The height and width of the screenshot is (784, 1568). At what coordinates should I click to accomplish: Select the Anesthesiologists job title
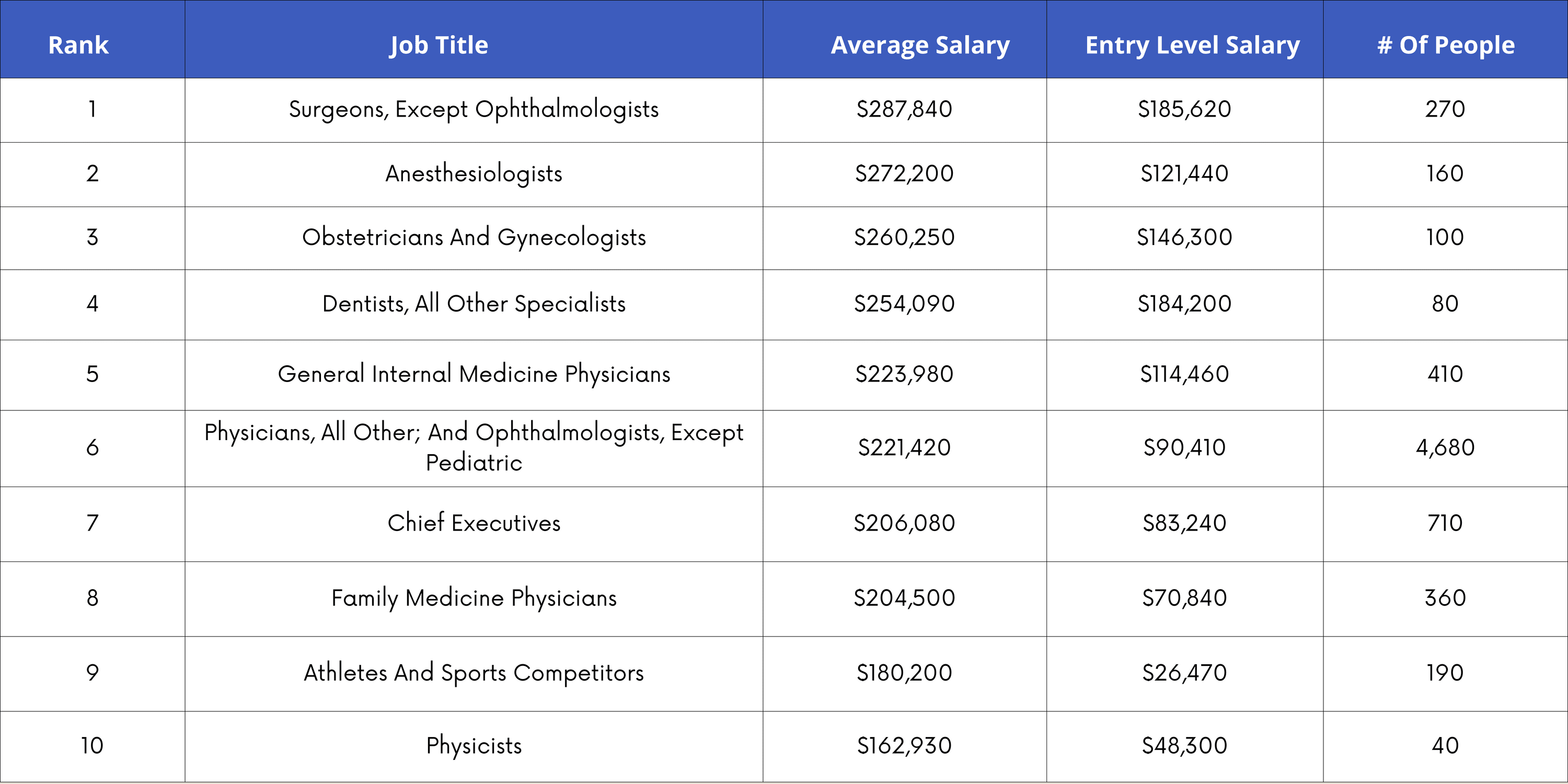tap(474, 174)
